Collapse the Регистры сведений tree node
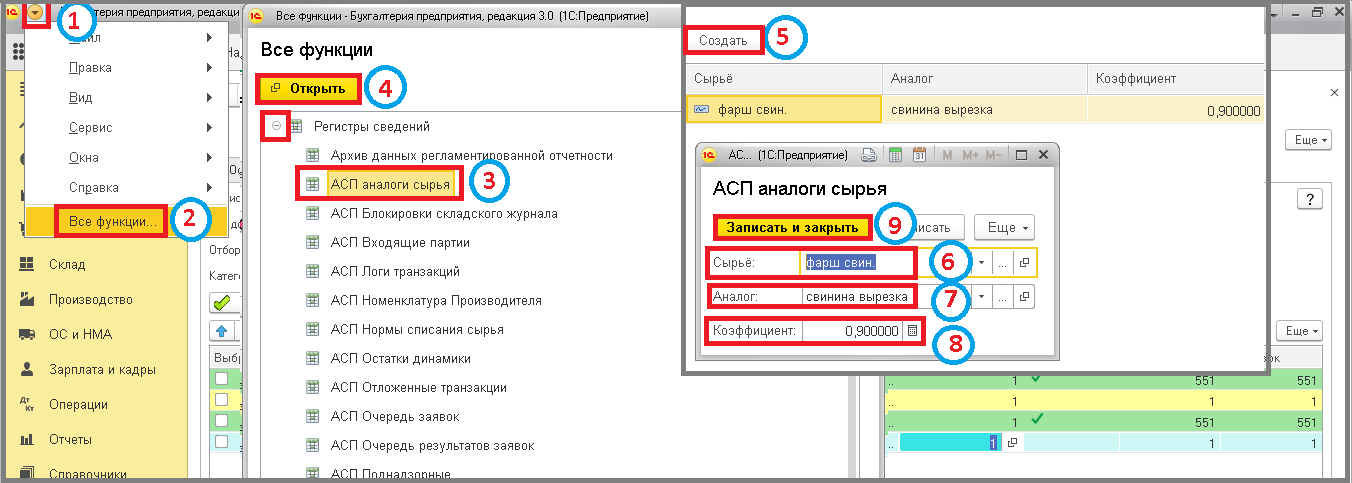The width and height of the screenshot is (1352, 483). tap(275, 126)
